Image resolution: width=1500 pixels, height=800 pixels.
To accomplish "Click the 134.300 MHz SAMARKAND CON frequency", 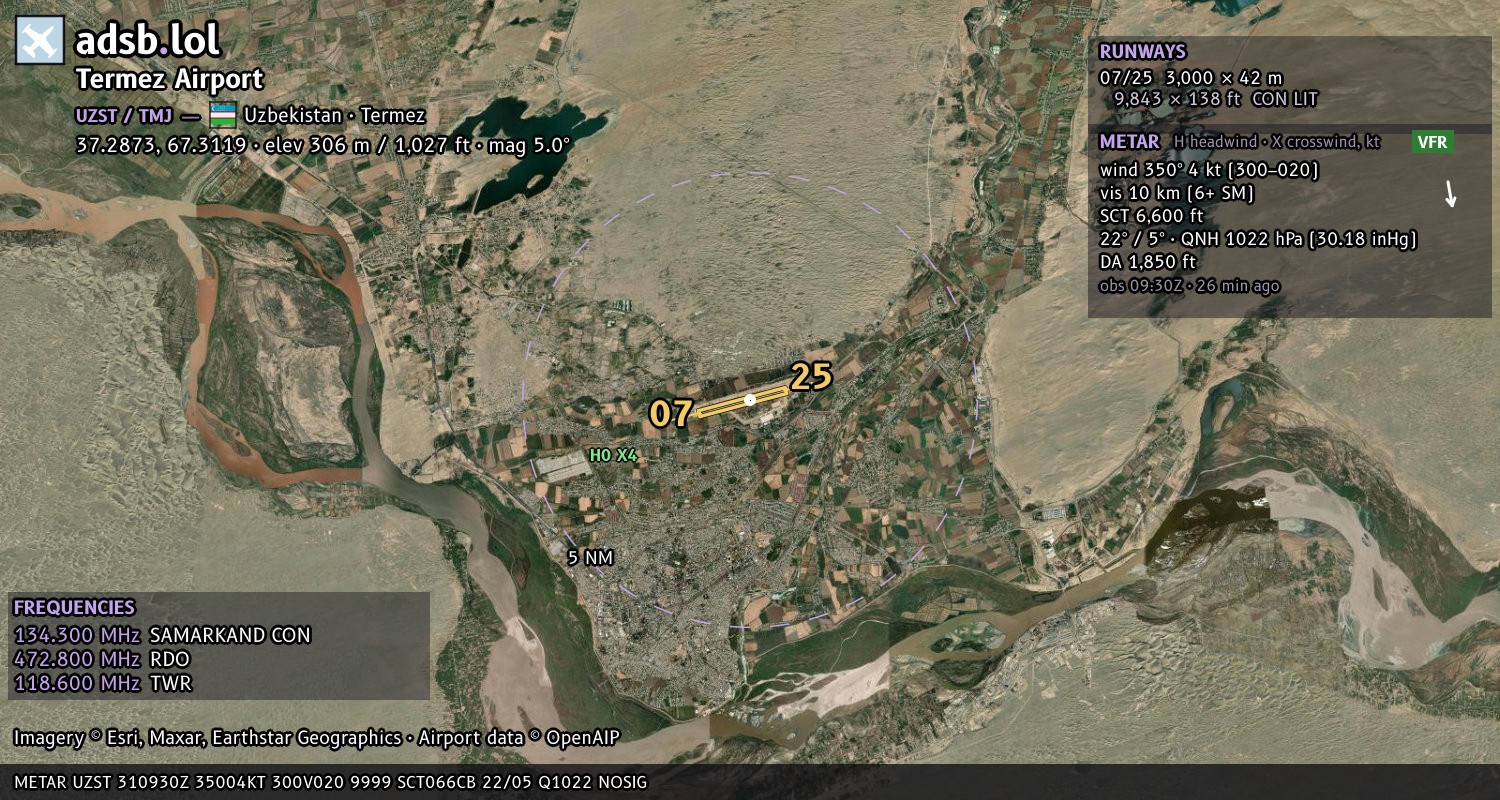I will coord(162,635).
